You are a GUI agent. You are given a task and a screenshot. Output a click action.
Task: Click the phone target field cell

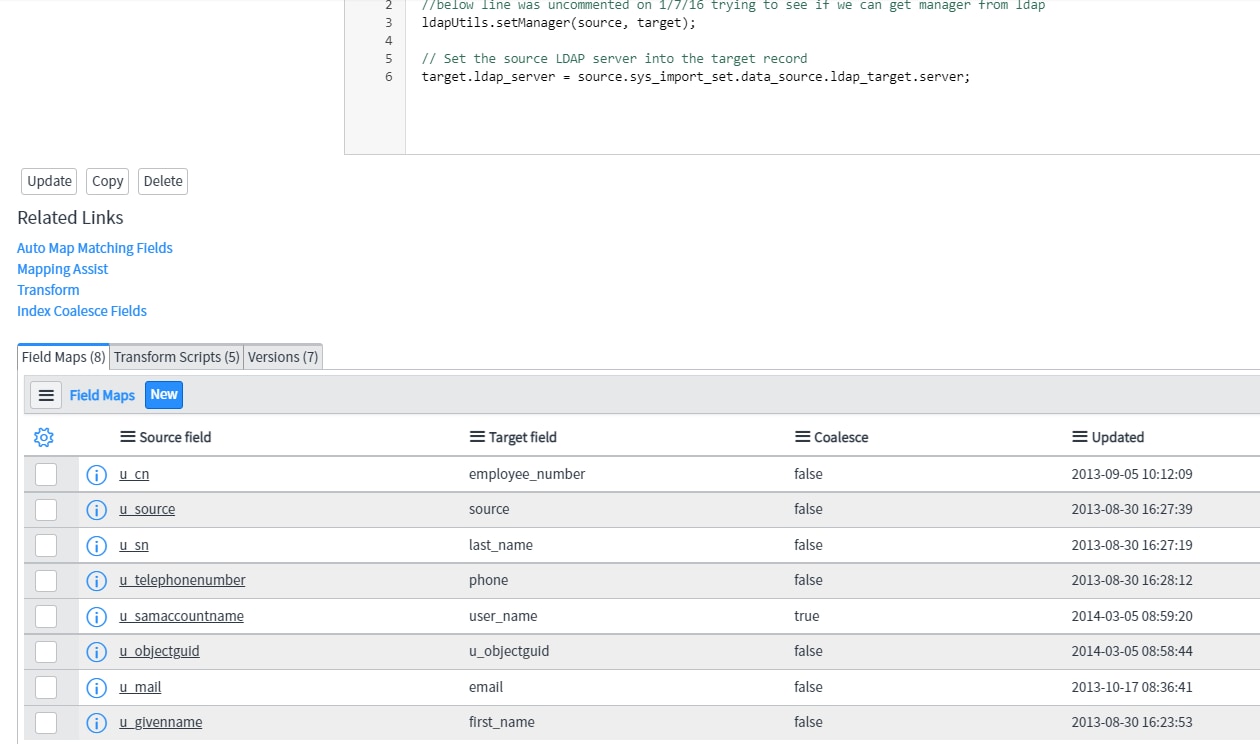pos(488,580)
